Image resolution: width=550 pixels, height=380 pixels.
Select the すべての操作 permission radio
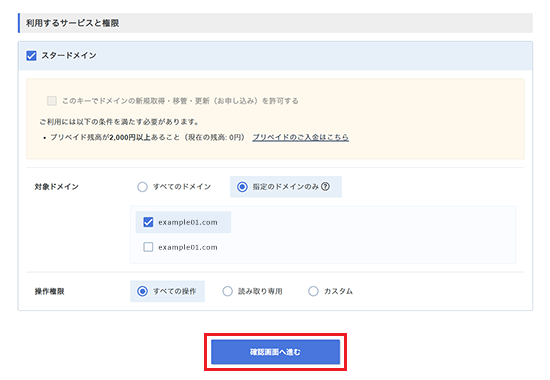click(x=142, y=291)
